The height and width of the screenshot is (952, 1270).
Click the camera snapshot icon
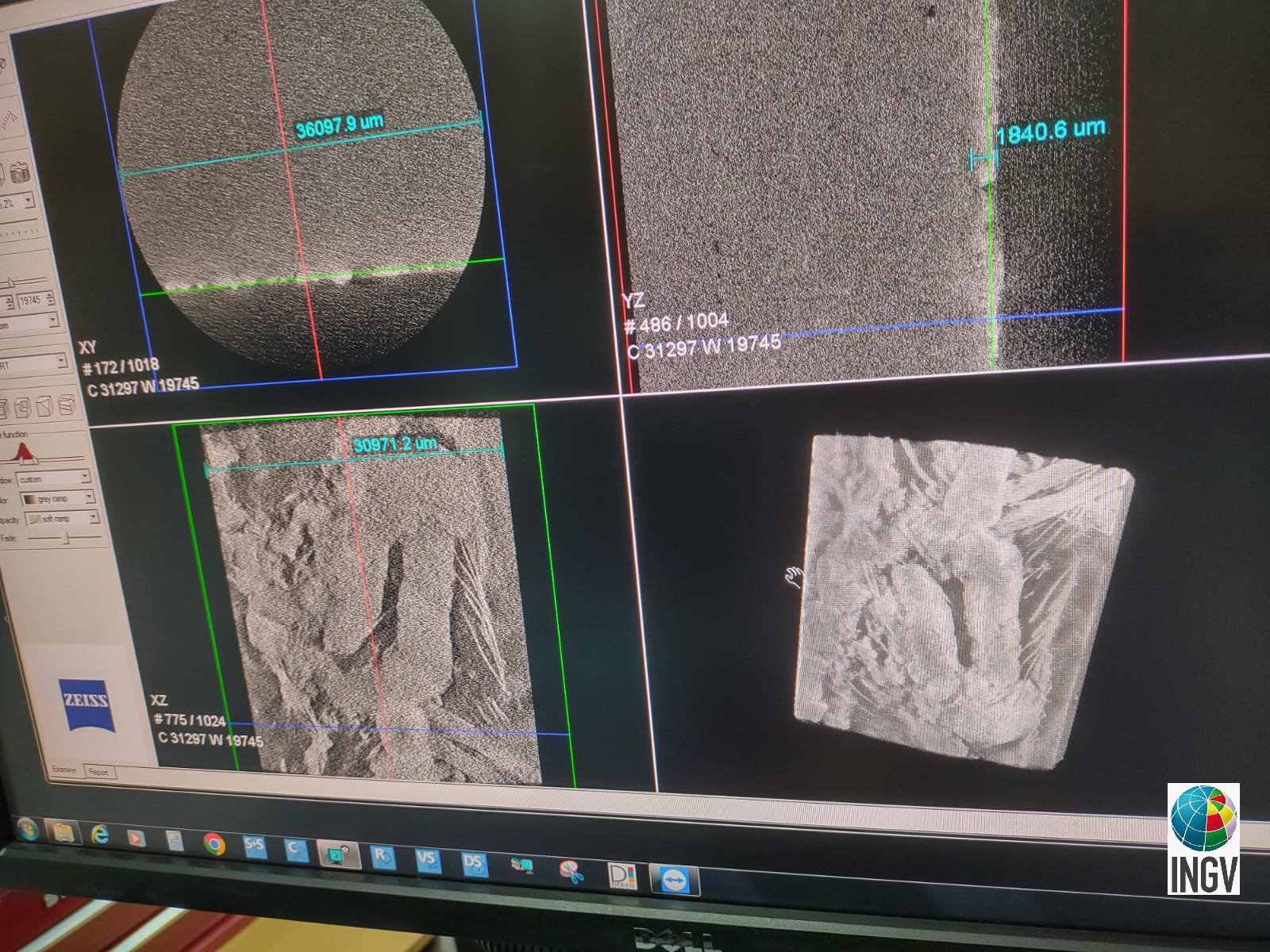(20, 171)
